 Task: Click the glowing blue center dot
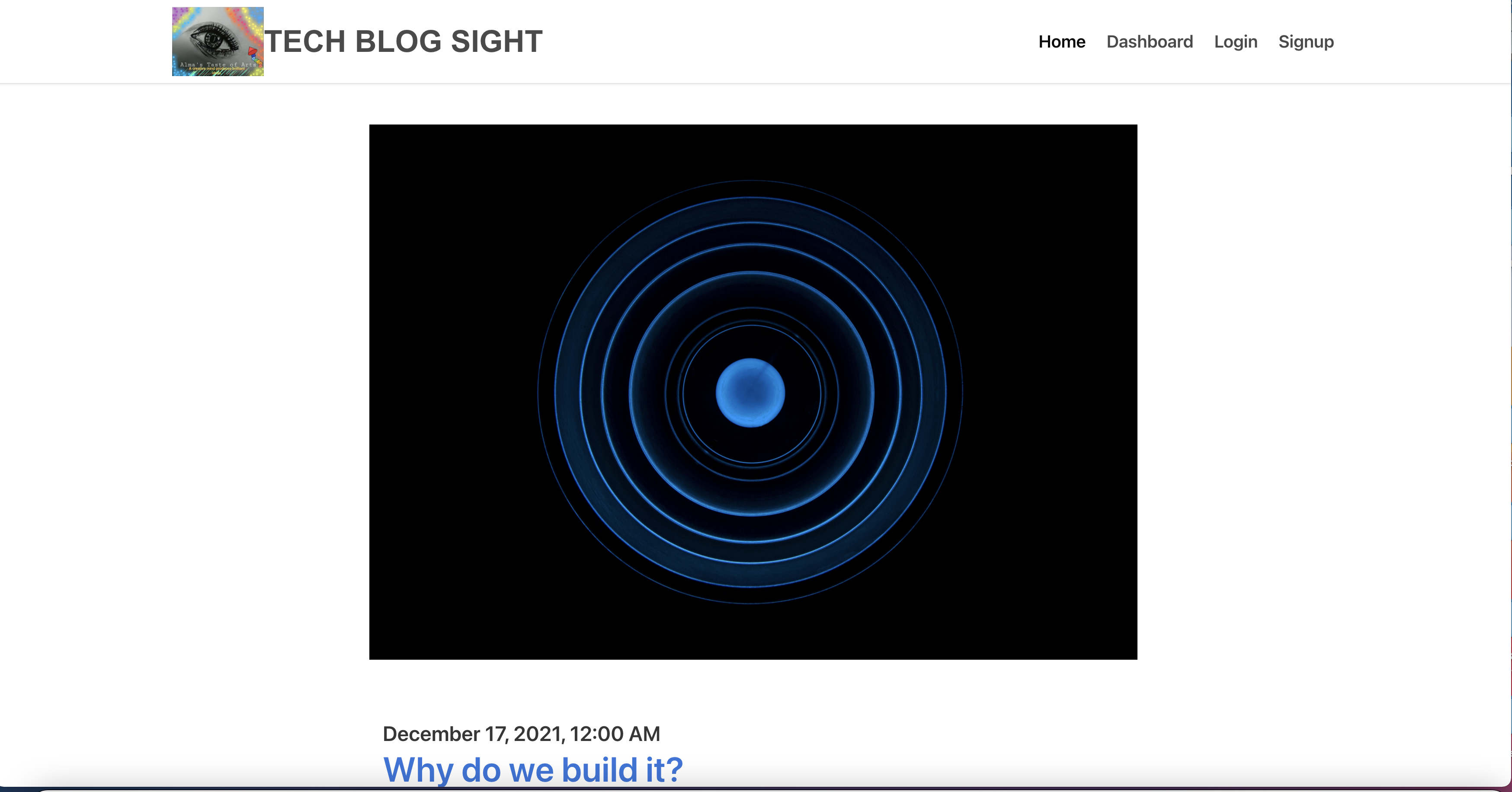pyautogui.click(x=750, y=393)
